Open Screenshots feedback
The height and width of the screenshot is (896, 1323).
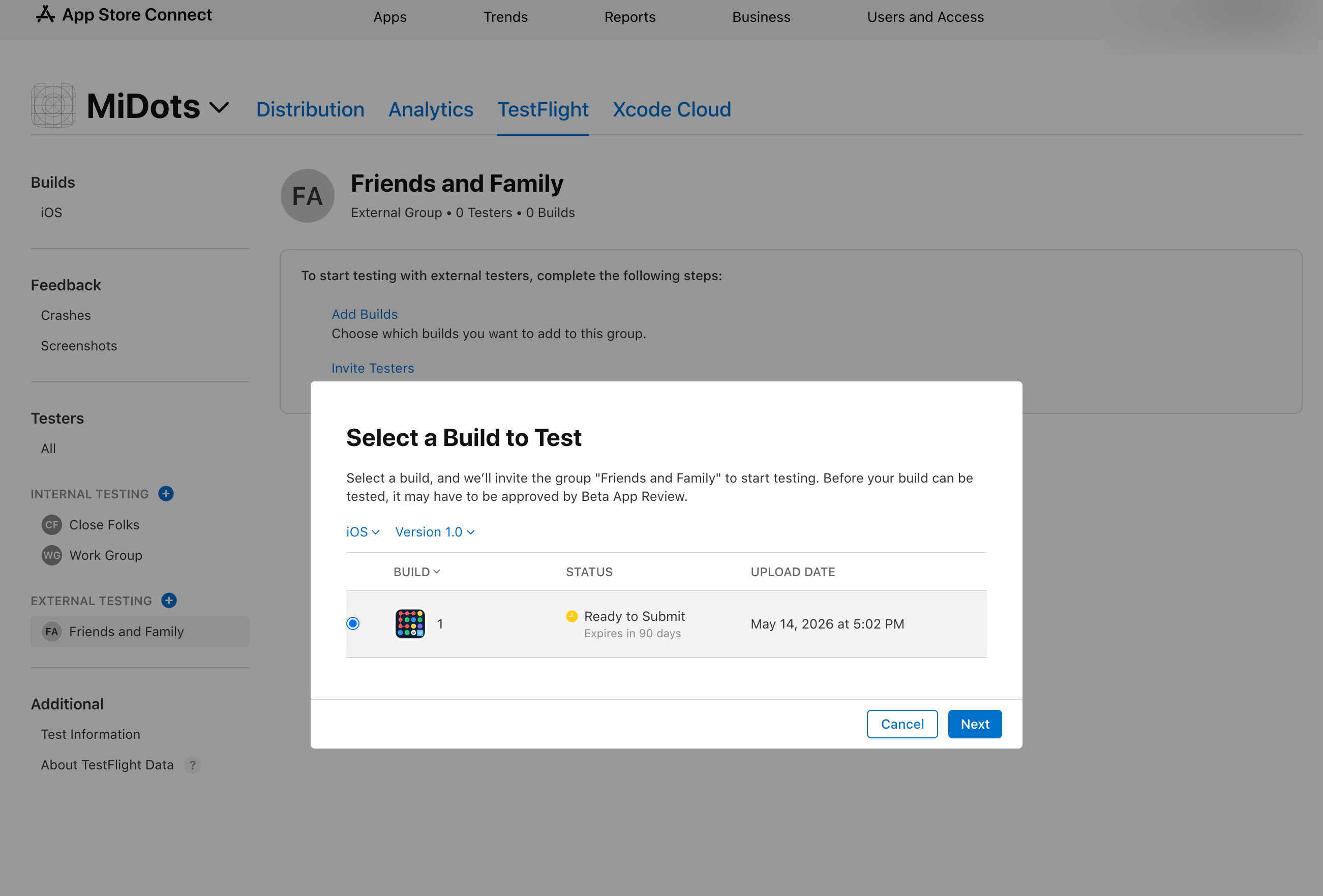tap(79, 346)
